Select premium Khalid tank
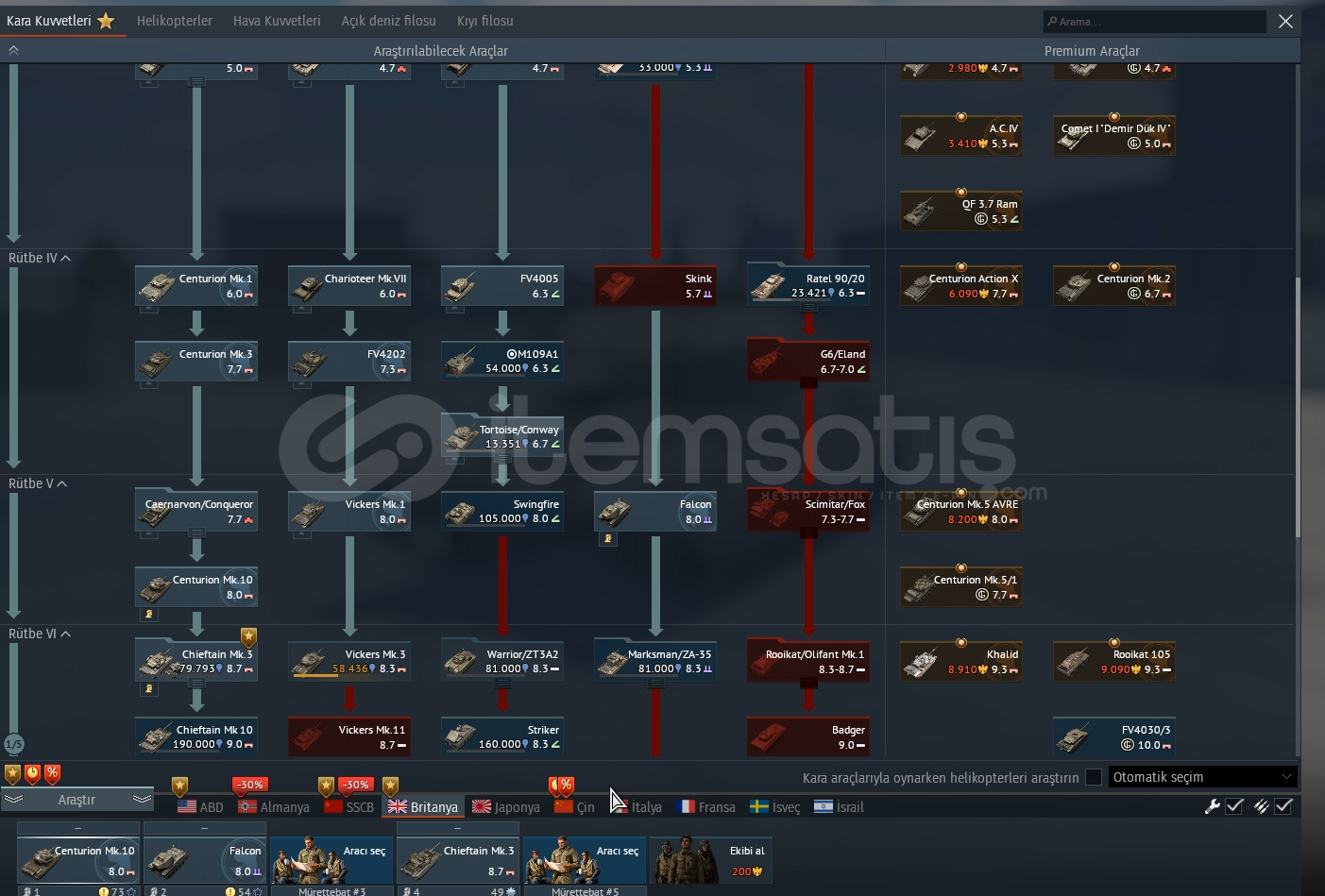The height and width of the screenshot is (896, 1325). click(961, 661)
